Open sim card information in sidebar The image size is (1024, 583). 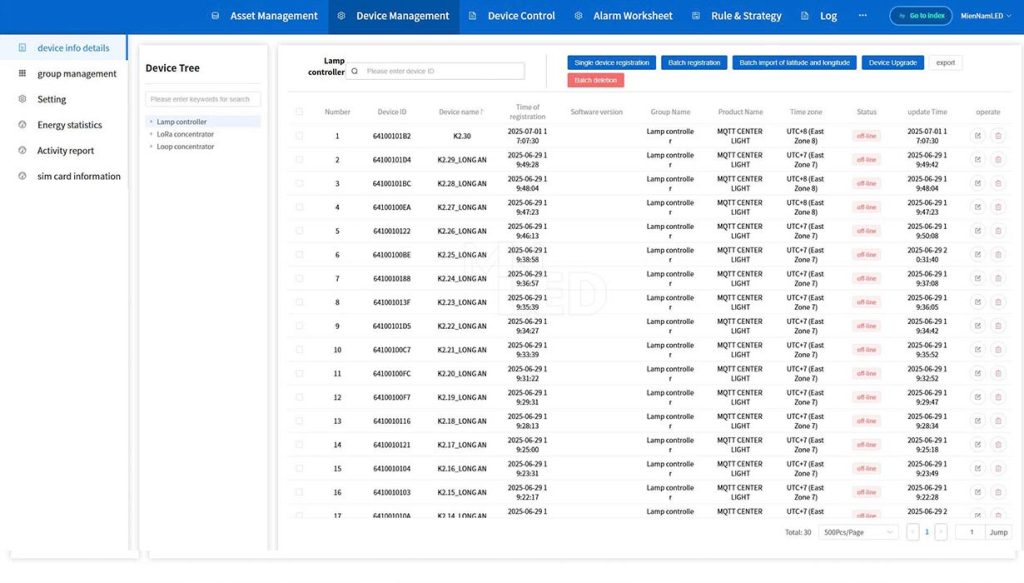pos(64,176)
